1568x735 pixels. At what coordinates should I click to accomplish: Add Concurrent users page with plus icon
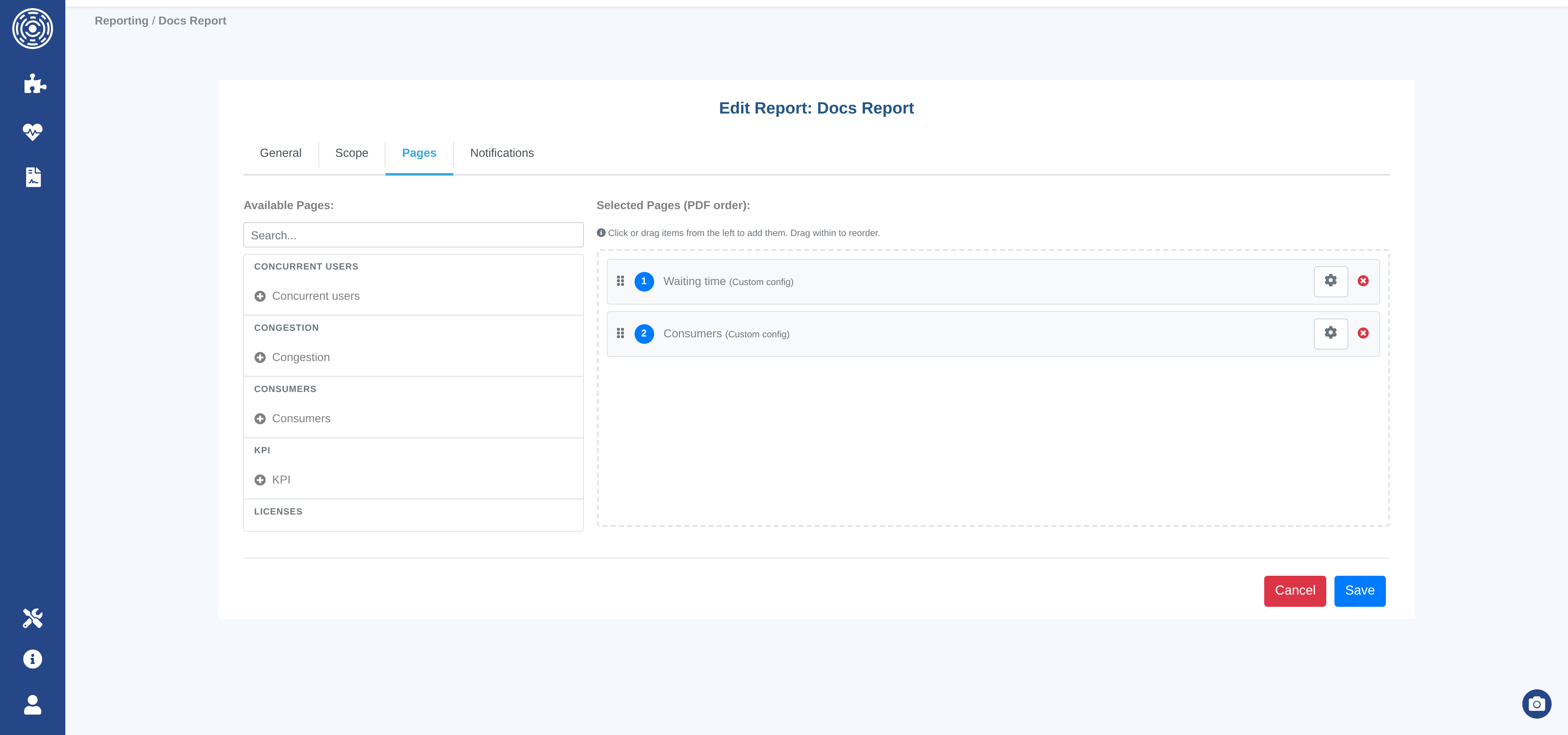[x=260, y=296]
